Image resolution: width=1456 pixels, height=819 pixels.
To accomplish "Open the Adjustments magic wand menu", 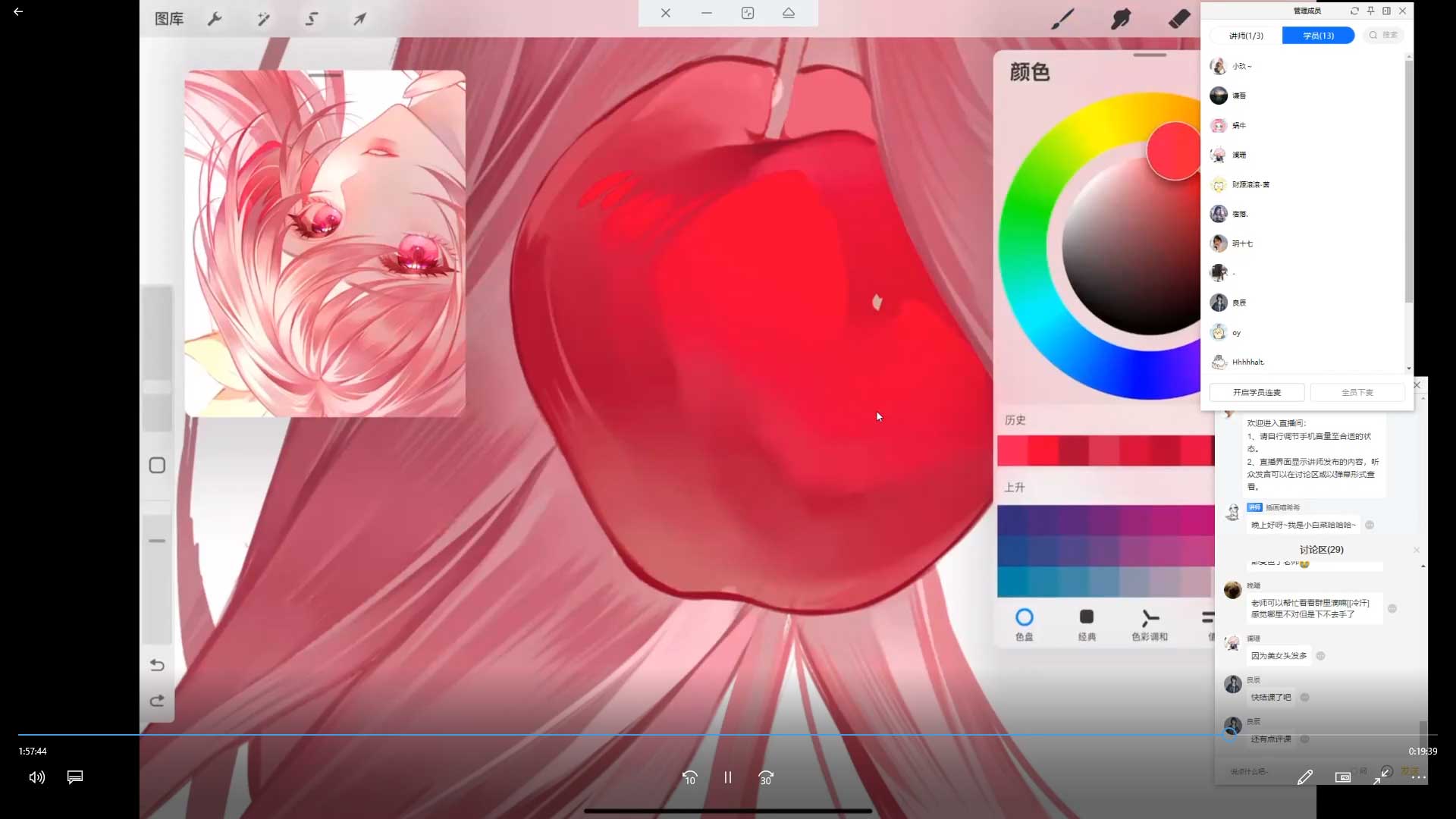I will point(263,19).
